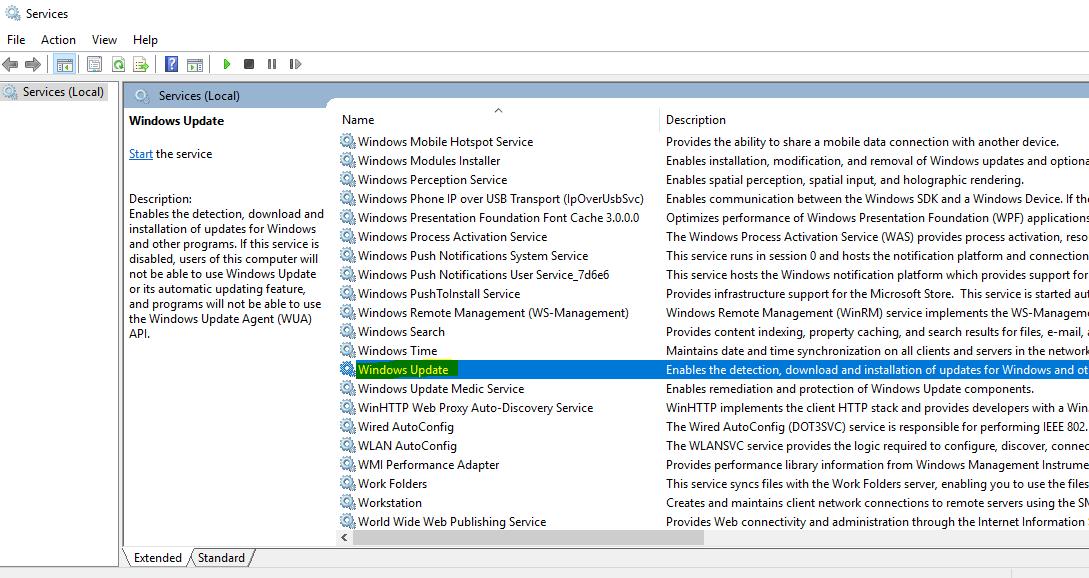Click gear icon of Windows Time
This screenshot has height=578, width=1089.
coord(347,350)
